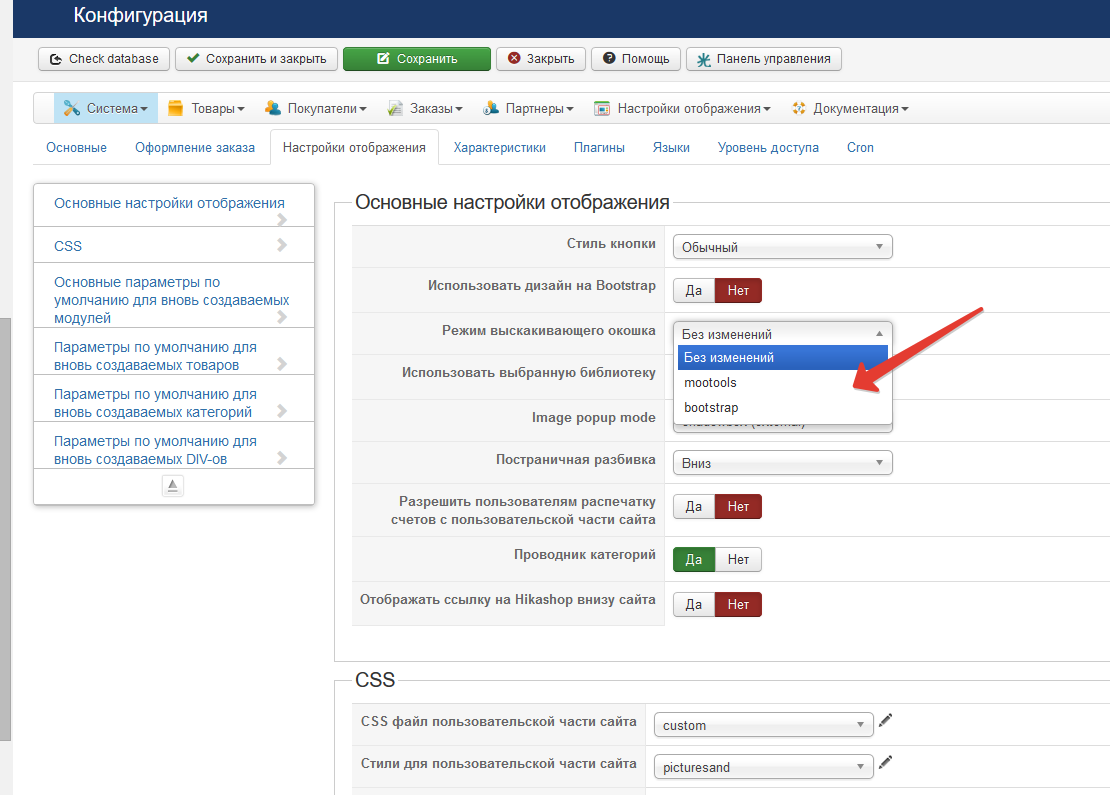Screen dimensions: 1110x795
Task: Click the pencil icon beside picturesand style
Action: pyautogui.click(x=885, y=763)
